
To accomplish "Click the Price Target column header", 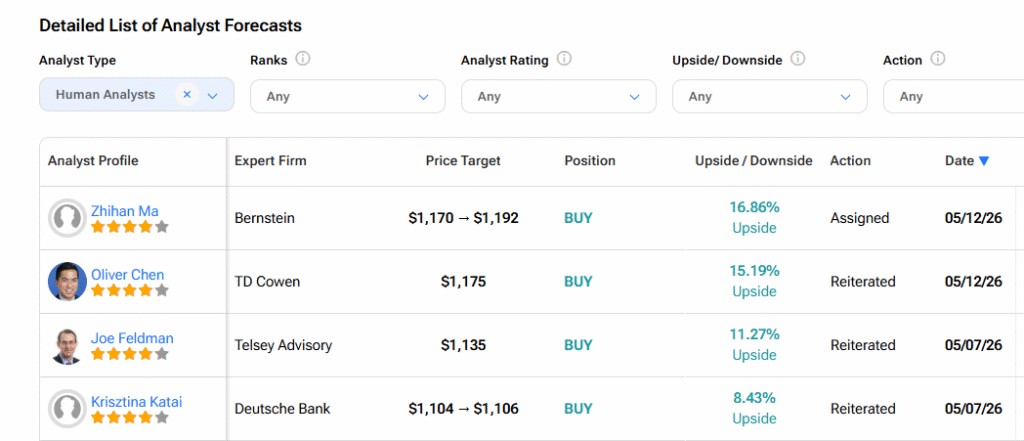I will (463, 161).
